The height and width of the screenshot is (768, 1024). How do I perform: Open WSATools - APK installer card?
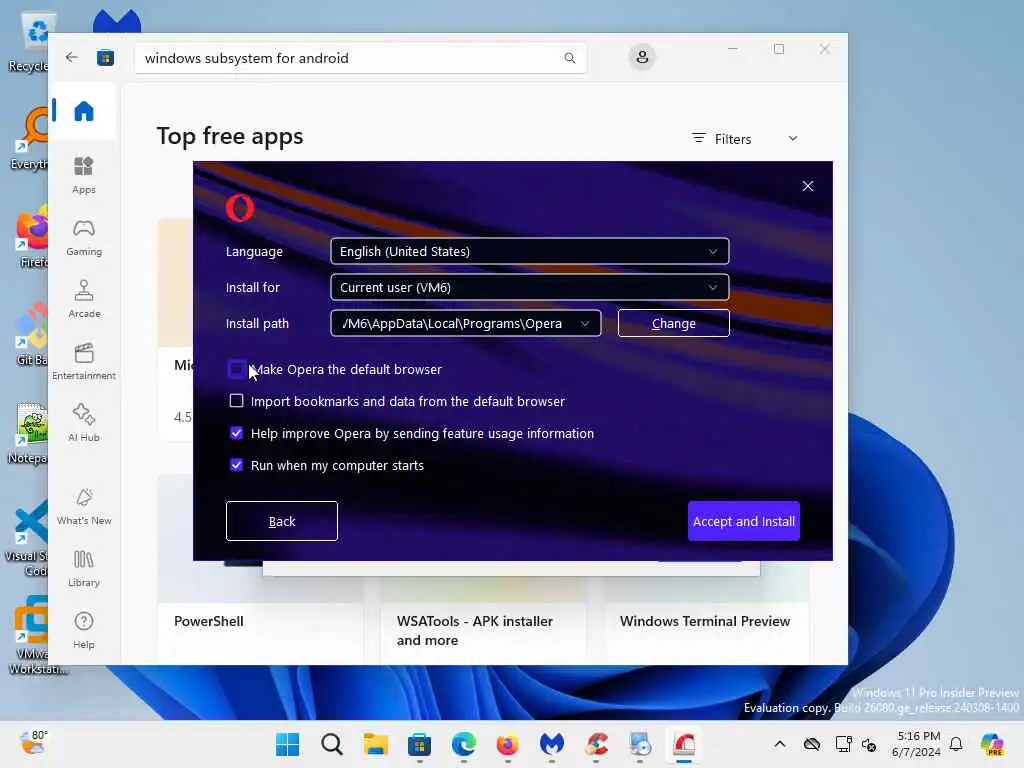click(x=483, y=631)
